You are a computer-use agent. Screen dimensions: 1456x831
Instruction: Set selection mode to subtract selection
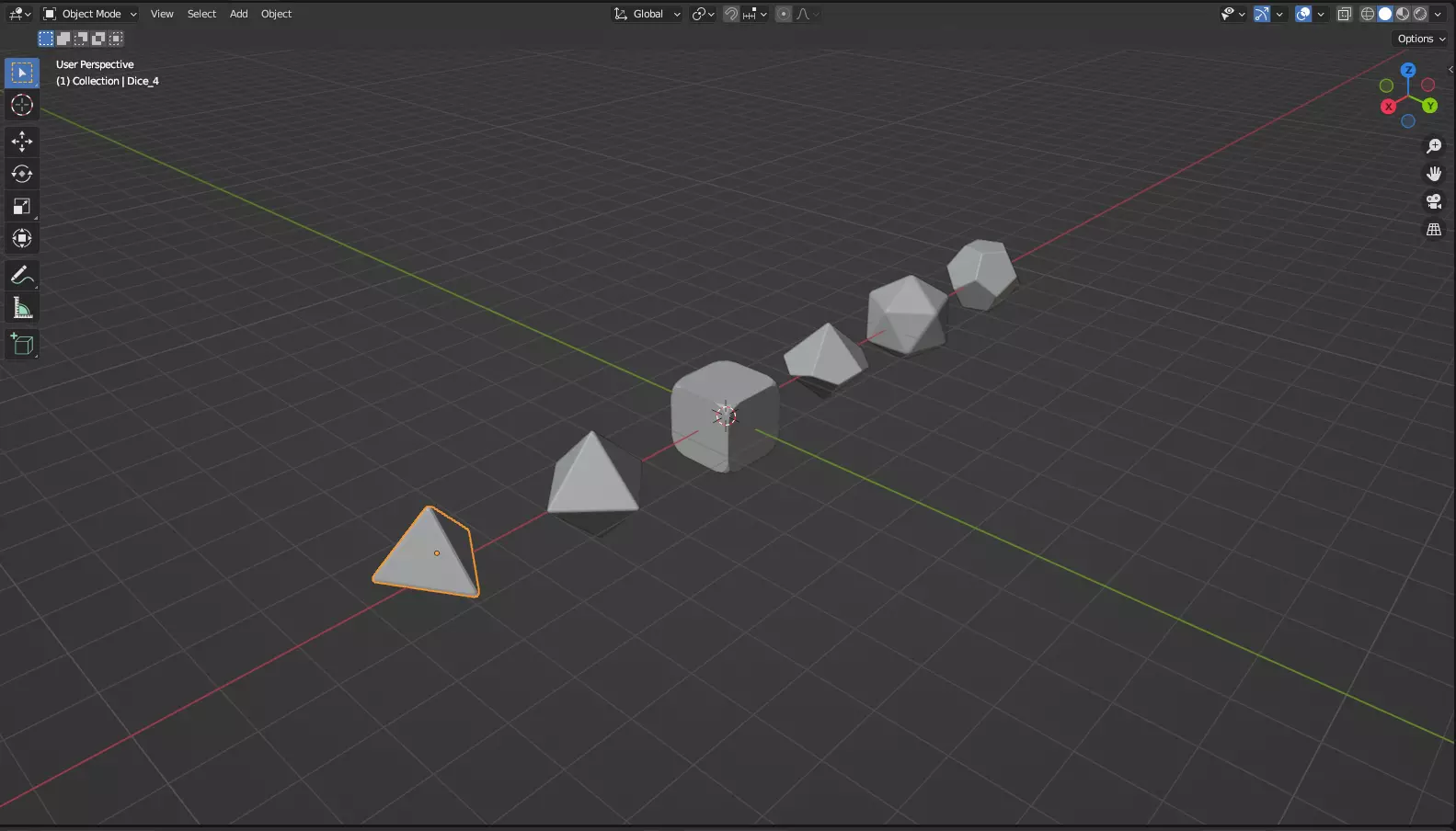[81, 39]
